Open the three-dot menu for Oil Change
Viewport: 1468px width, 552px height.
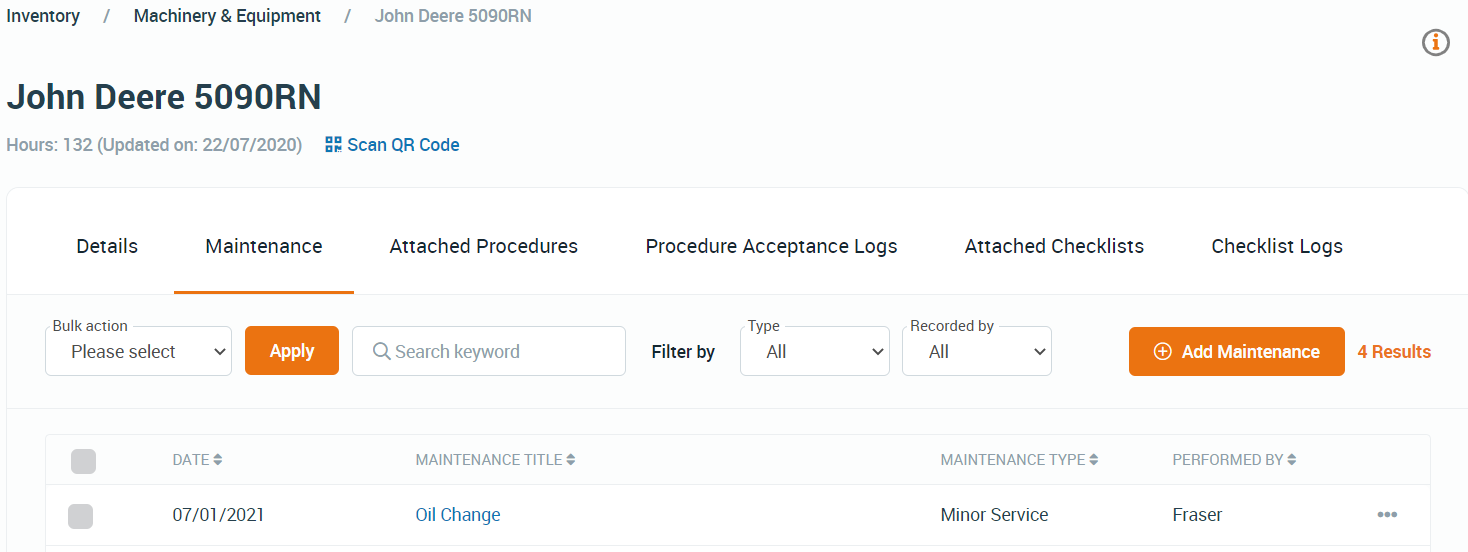(1387, 515)
